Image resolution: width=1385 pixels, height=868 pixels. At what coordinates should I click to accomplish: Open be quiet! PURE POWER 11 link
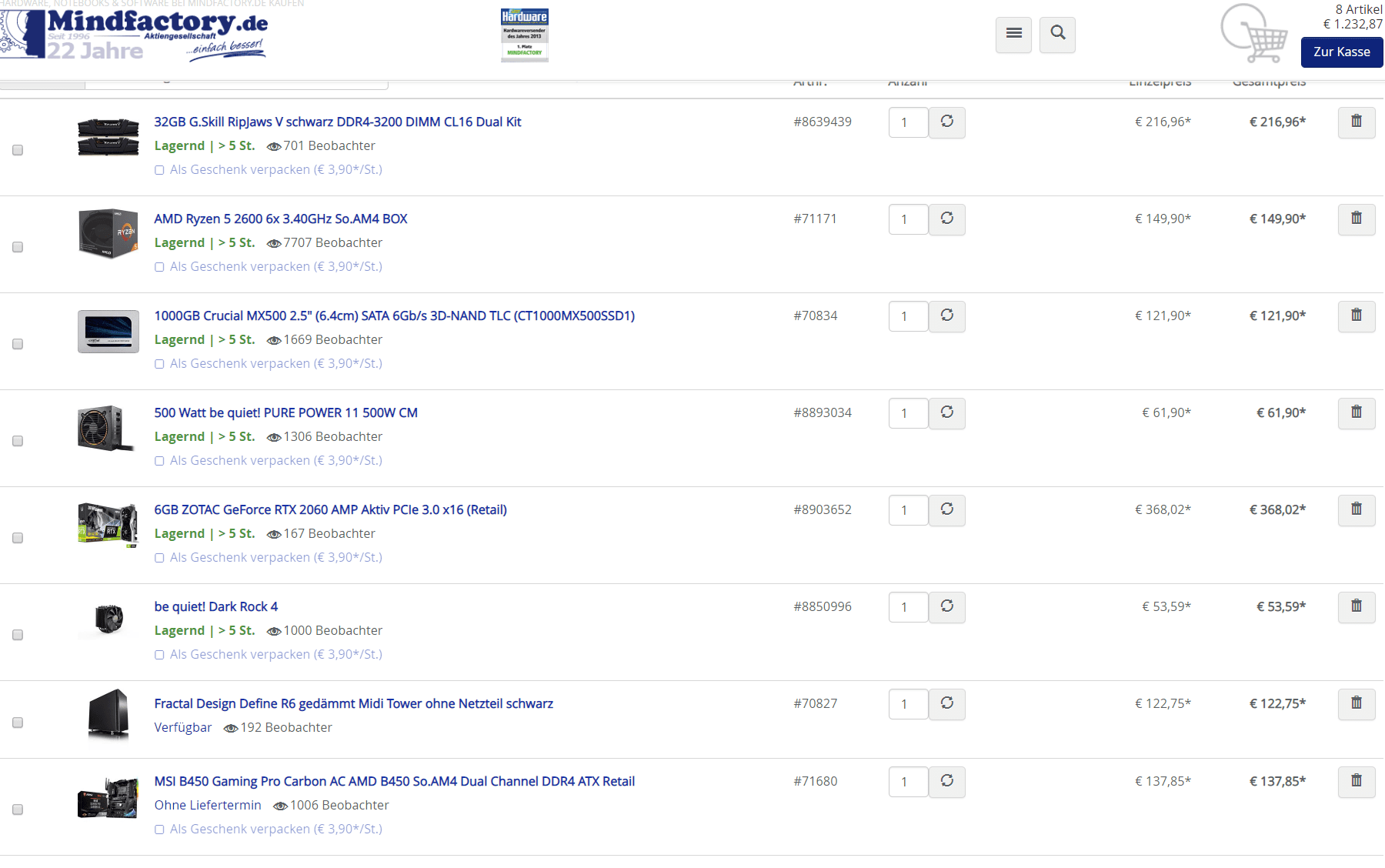286,412
